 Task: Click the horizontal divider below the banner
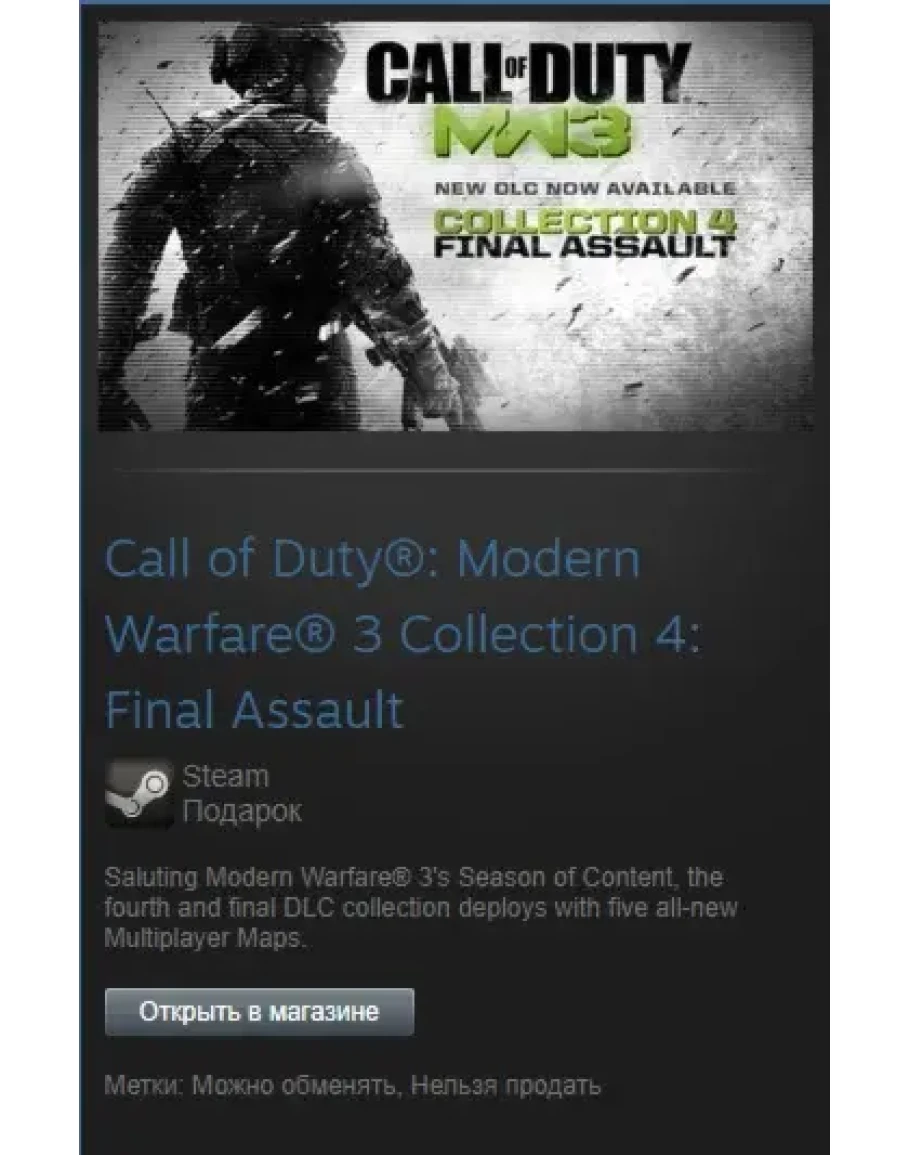[x=435, y=469]
